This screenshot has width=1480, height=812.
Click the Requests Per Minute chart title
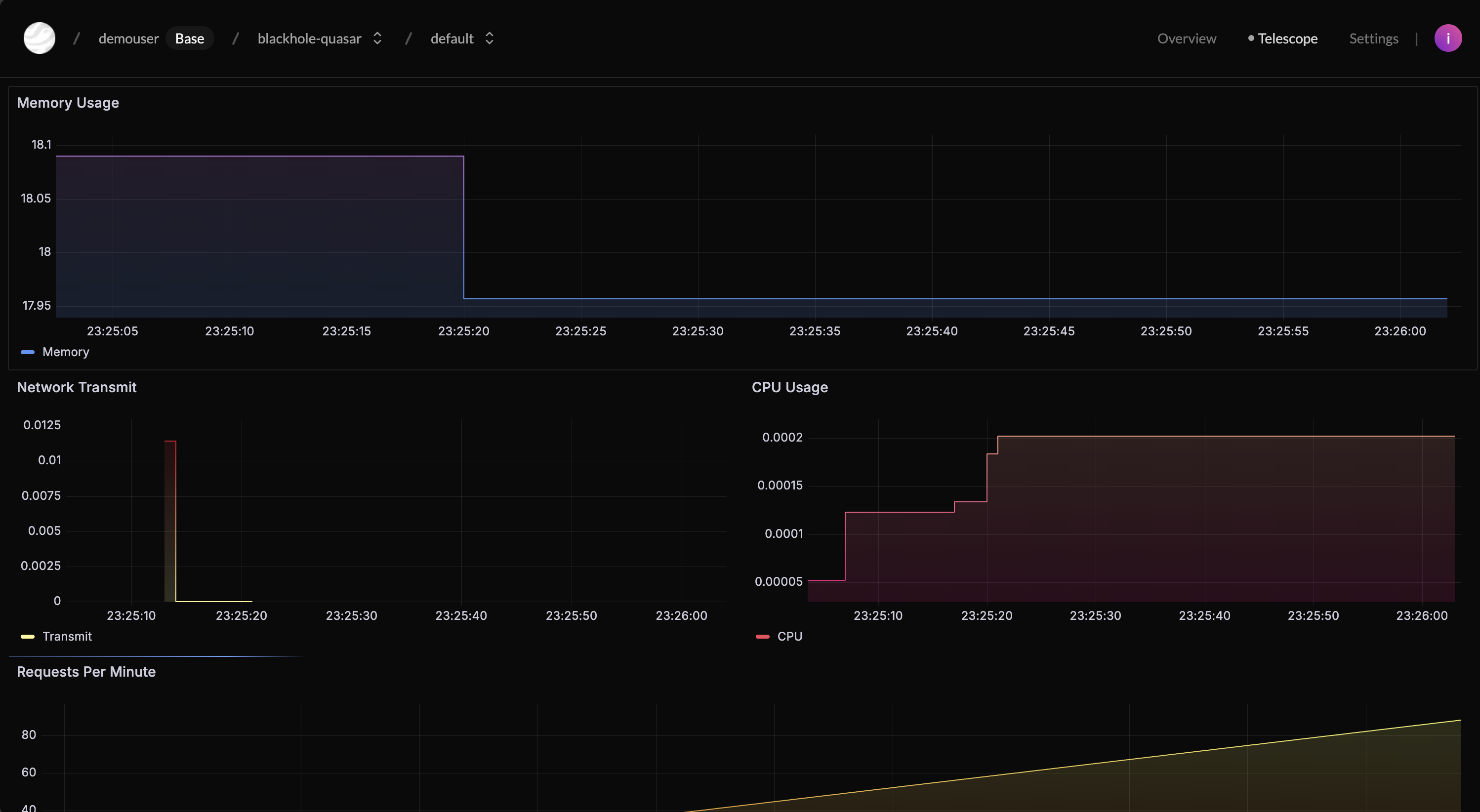pyautogui.click(x=86, y=671)
